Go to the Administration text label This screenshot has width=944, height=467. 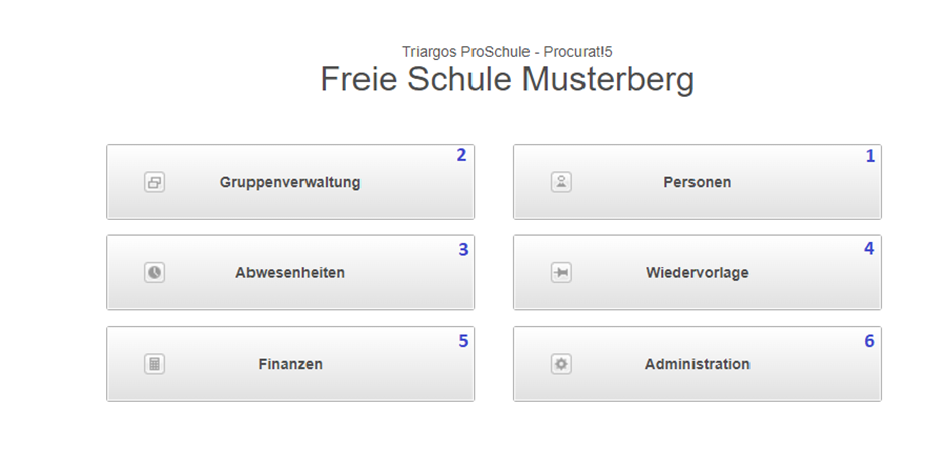coord(697,364)
